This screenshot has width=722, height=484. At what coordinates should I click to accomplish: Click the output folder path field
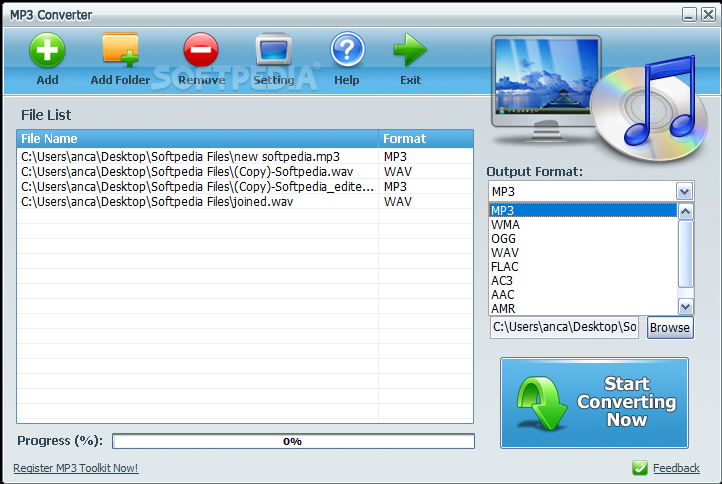(565, 327)
